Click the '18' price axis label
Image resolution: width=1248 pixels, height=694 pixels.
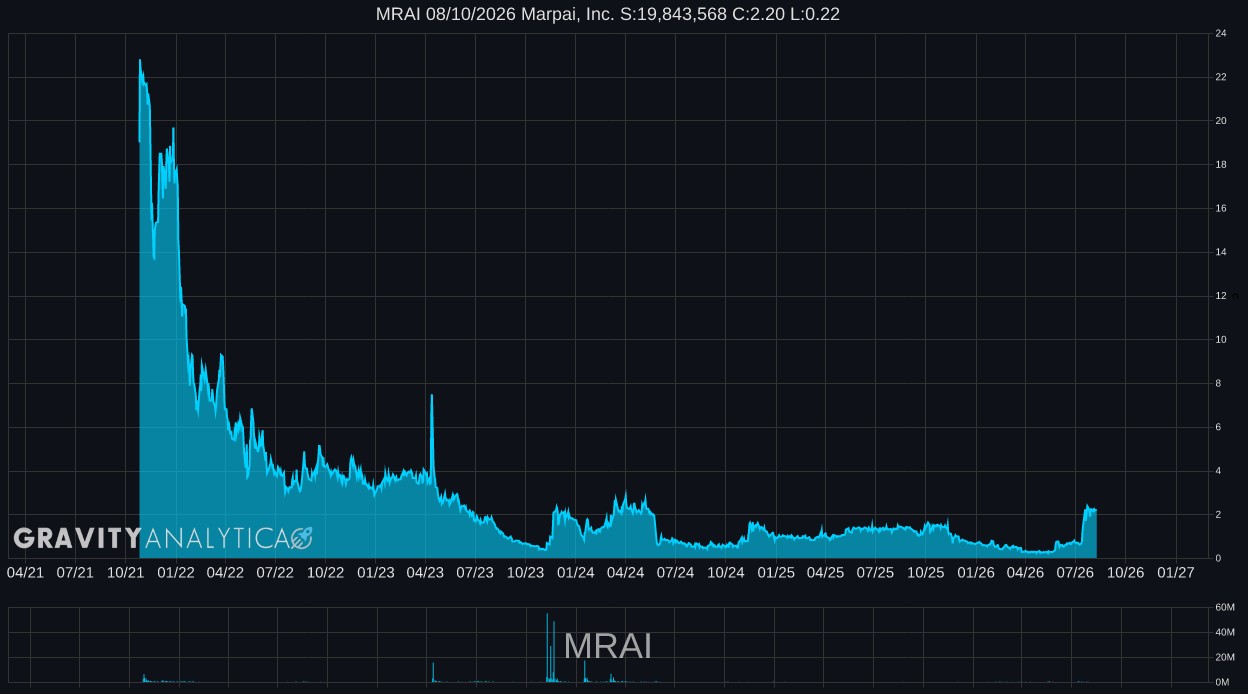(1221, 165)
